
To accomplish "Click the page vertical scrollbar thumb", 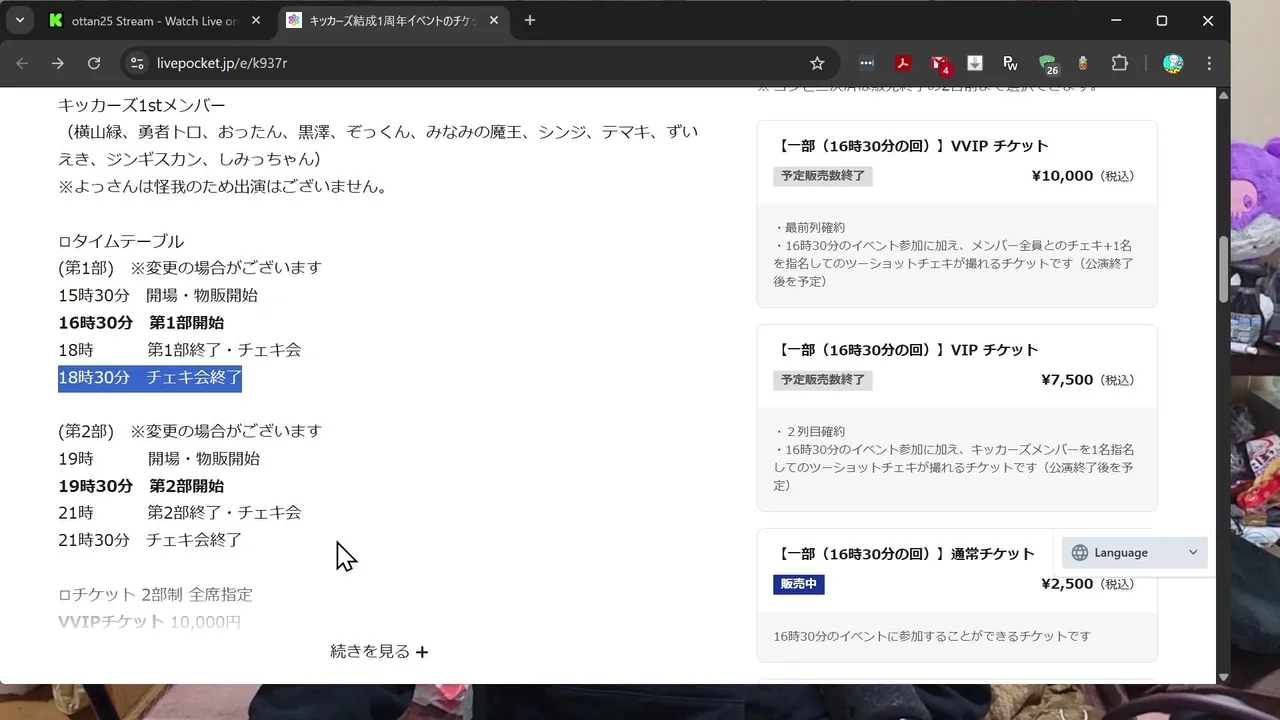I will [x=1224, y=269].
